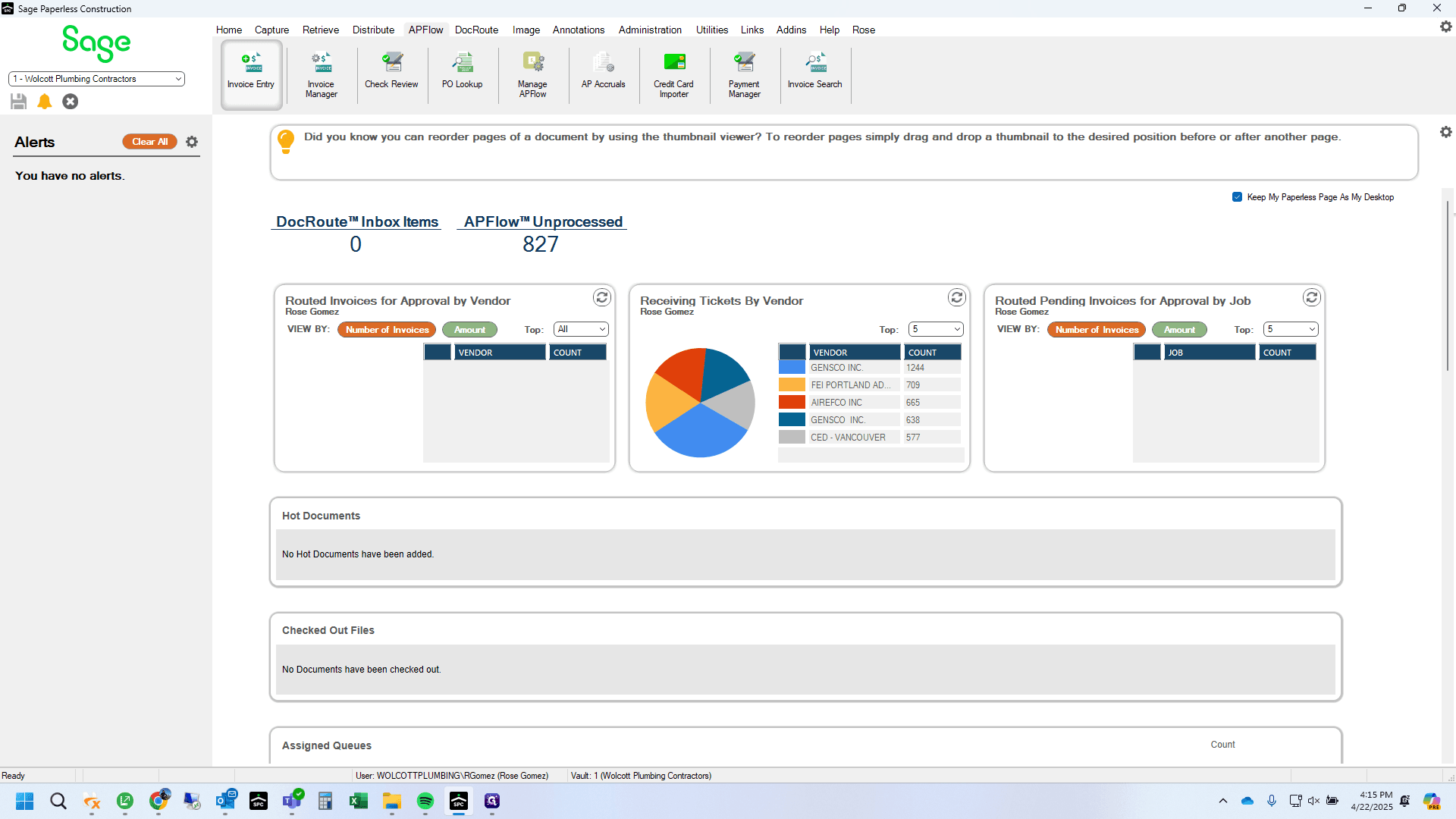This screenshot has height=819, width=1456.
Task: Click the VENDOR column header in Receiving Tickets
Action: click(x=855, y=353)
